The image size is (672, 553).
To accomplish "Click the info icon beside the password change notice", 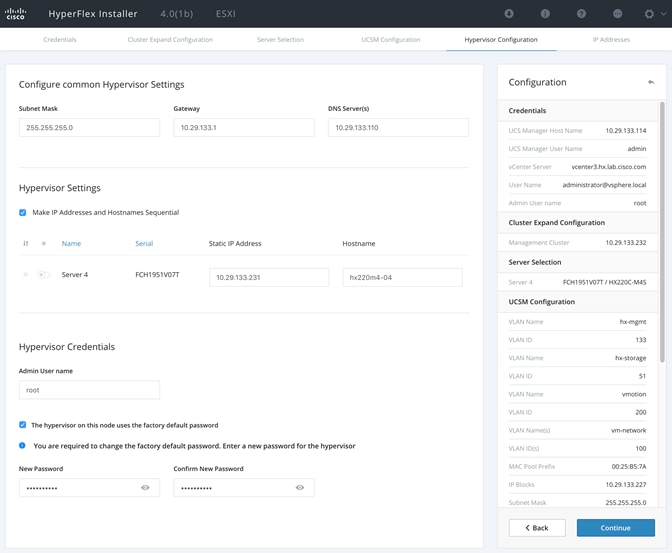I will point(22,446).
